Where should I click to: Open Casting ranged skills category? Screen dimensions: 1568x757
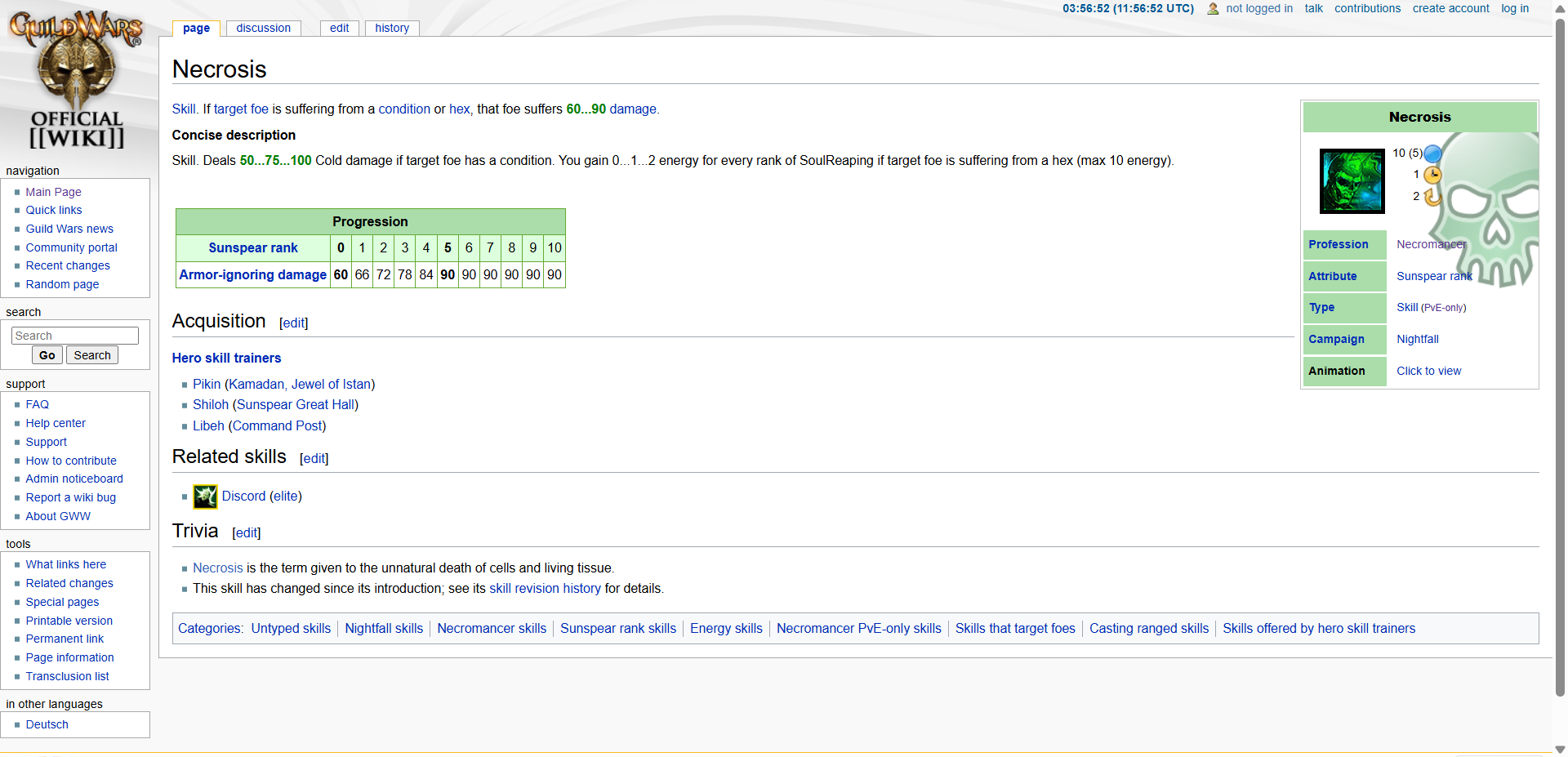point(1149,628)
